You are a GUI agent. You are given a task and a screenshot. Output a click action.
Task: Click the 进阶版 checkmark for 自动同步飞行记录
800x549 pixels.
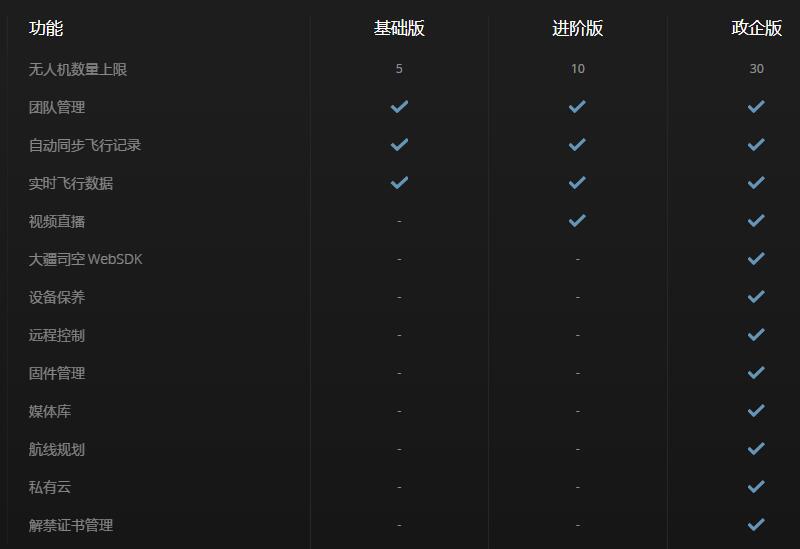click(577, 145)
